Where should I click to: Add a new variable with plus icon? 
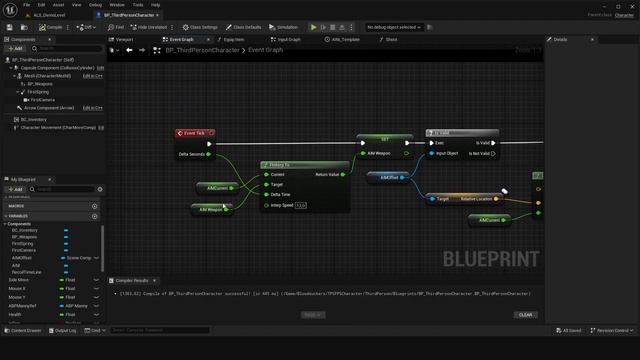(95, 216)
